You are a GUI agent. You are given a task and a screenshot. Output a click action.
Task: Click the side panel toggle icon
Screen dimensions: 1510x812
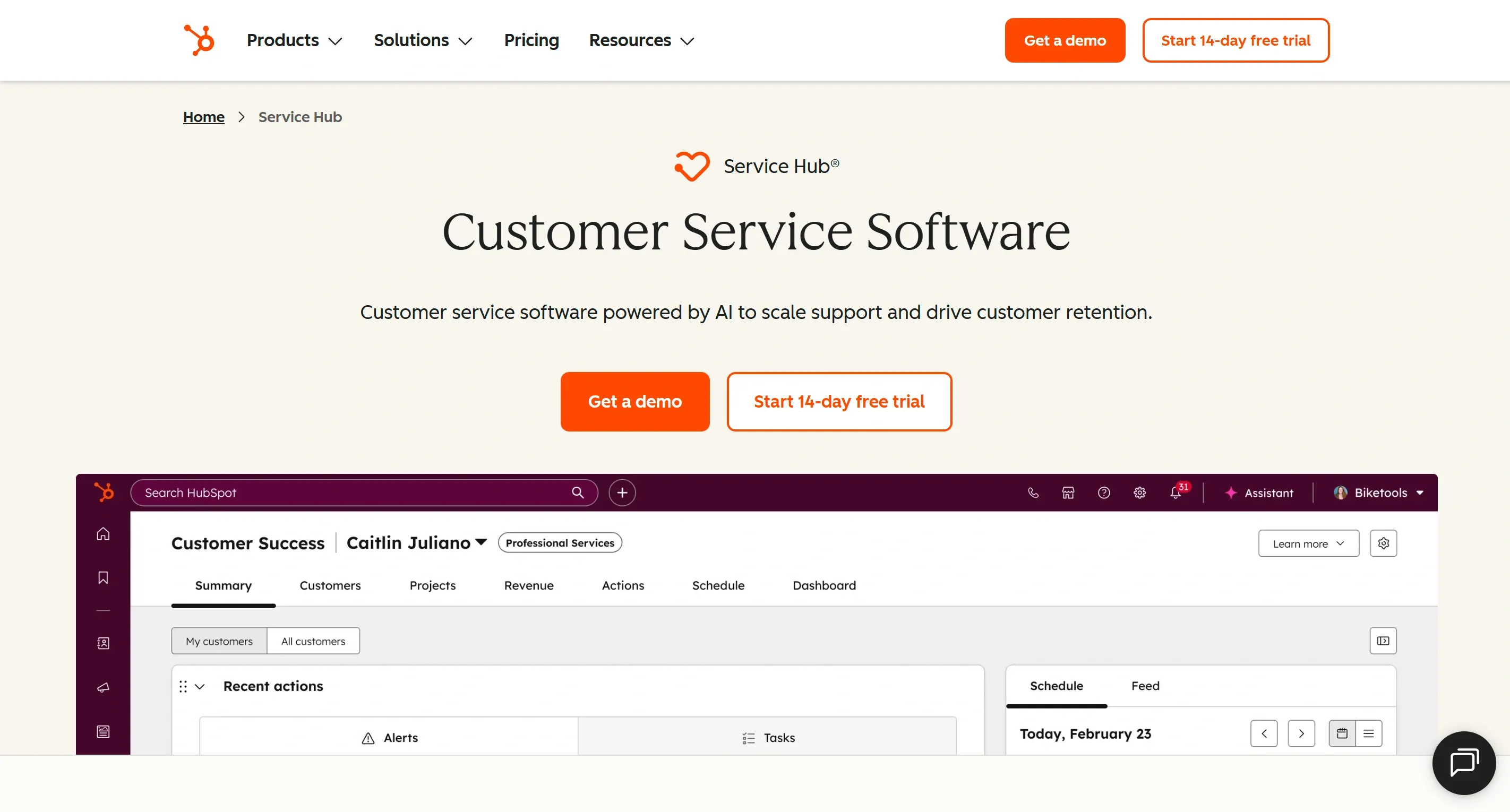pos(1384,641)
